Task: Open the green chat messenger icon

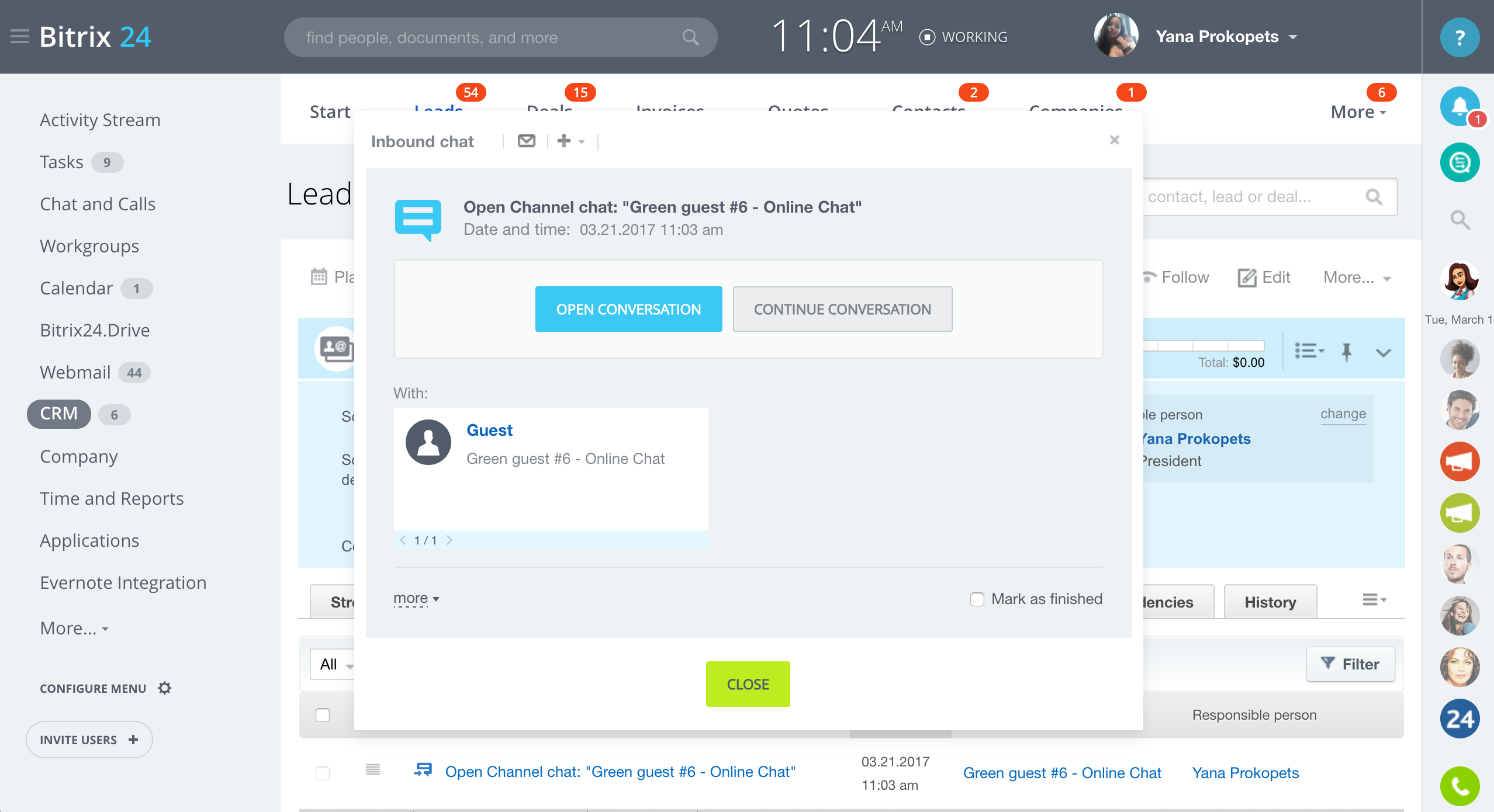Action: 1459,162
